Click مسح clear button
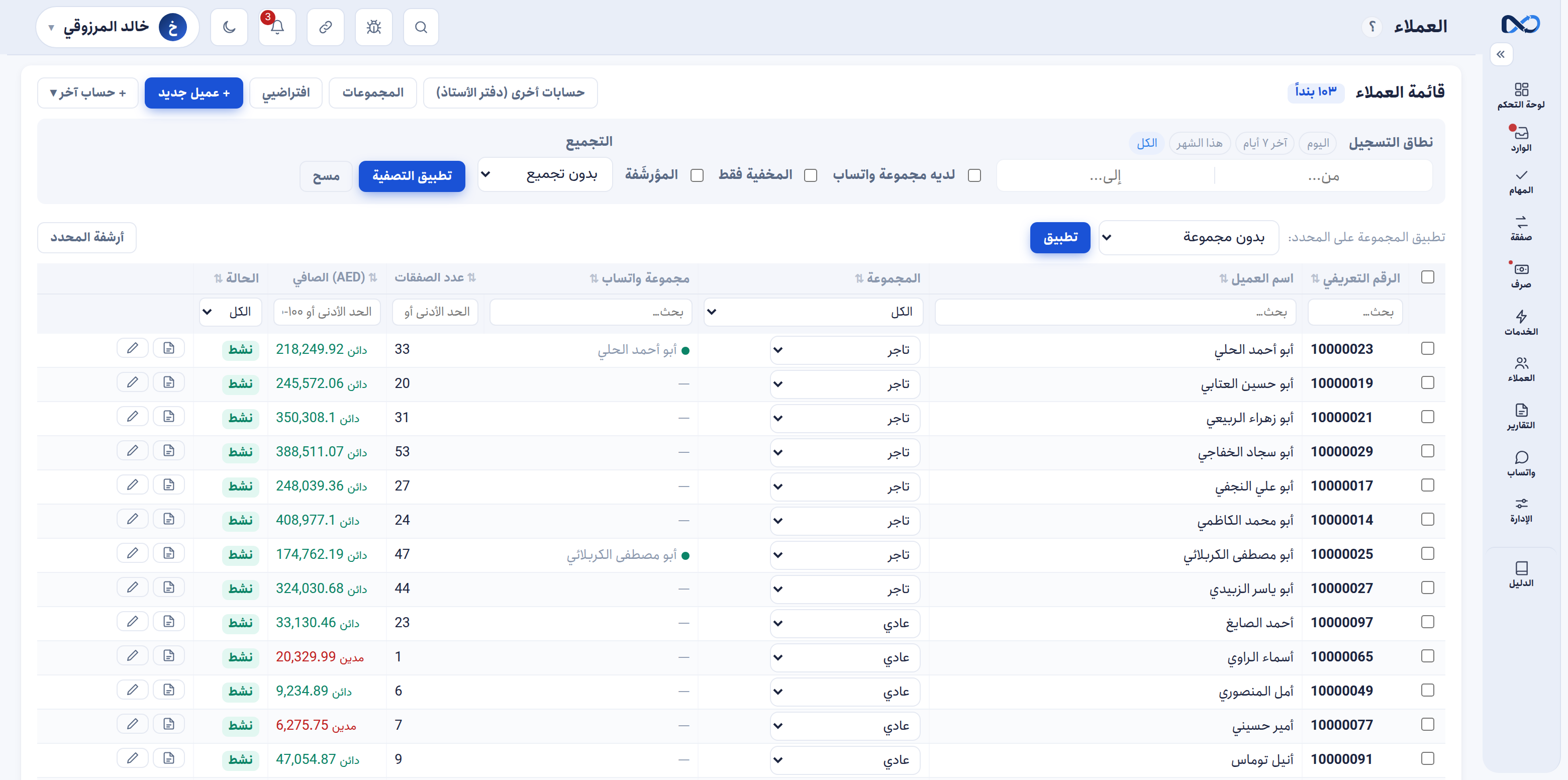Screen dimensions: 1568x780 [326, 176]
